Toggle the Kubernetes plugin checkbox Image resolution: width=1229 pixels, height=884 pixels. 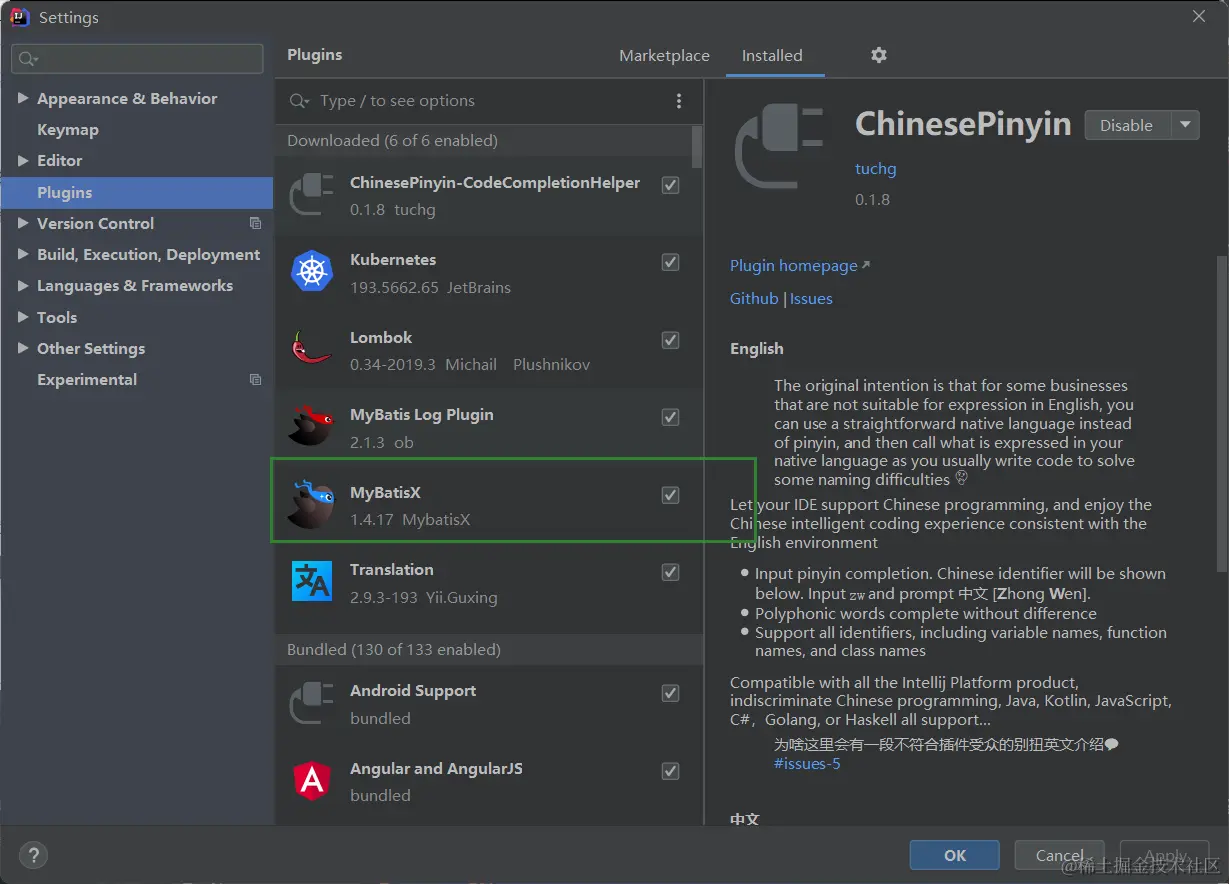671,262
